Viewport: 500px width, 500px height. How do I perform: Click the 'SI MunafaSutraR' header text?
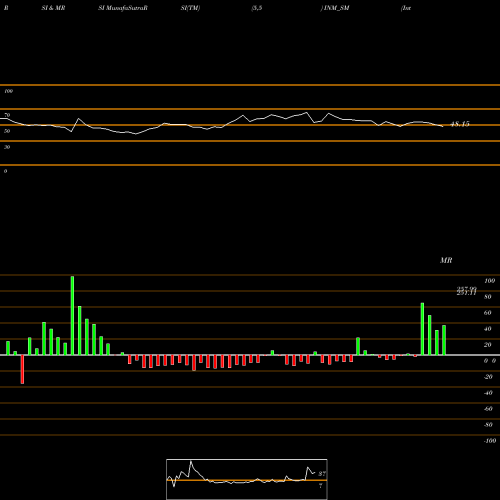[123, 8]
